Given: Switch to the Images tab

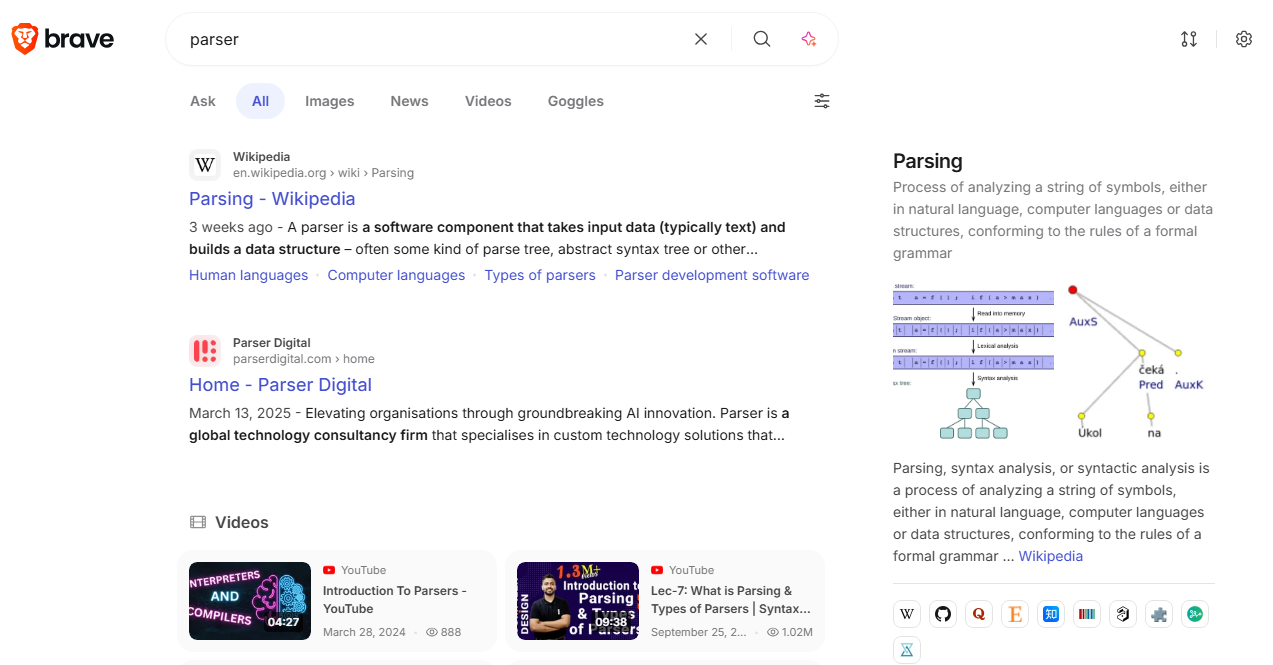Looking at the screenshot, I should click(x=330, y=101).
